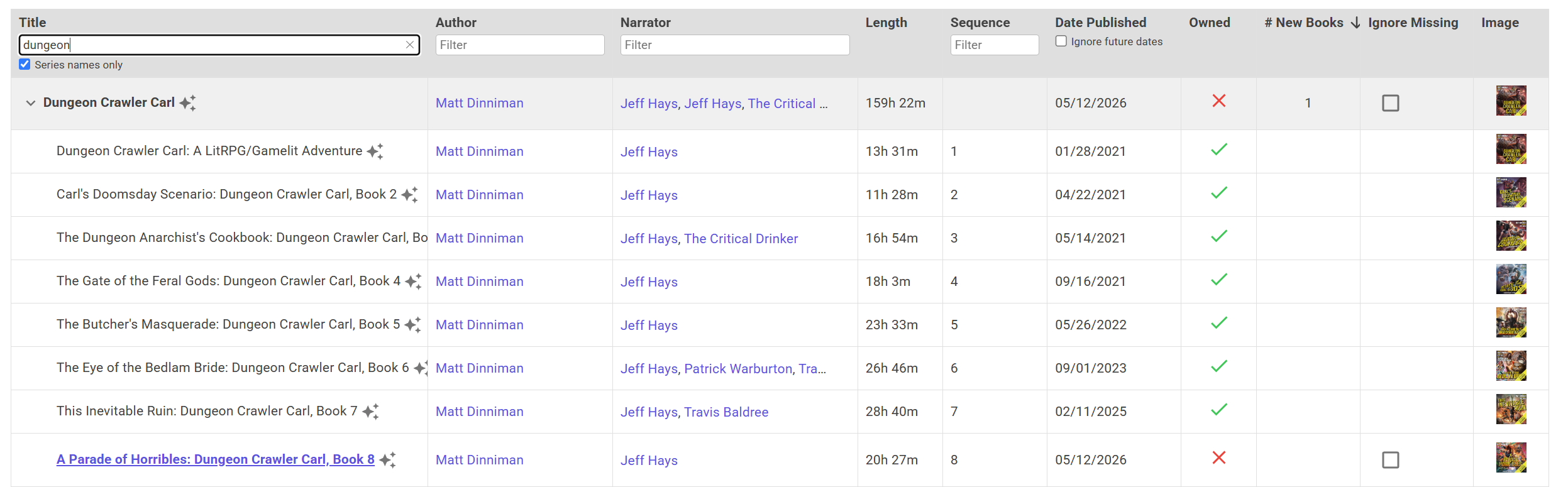Viewport: 1568px width, 487px height.
Task: Click sort arrow on # New Books column
Action: coord(1355,23)
